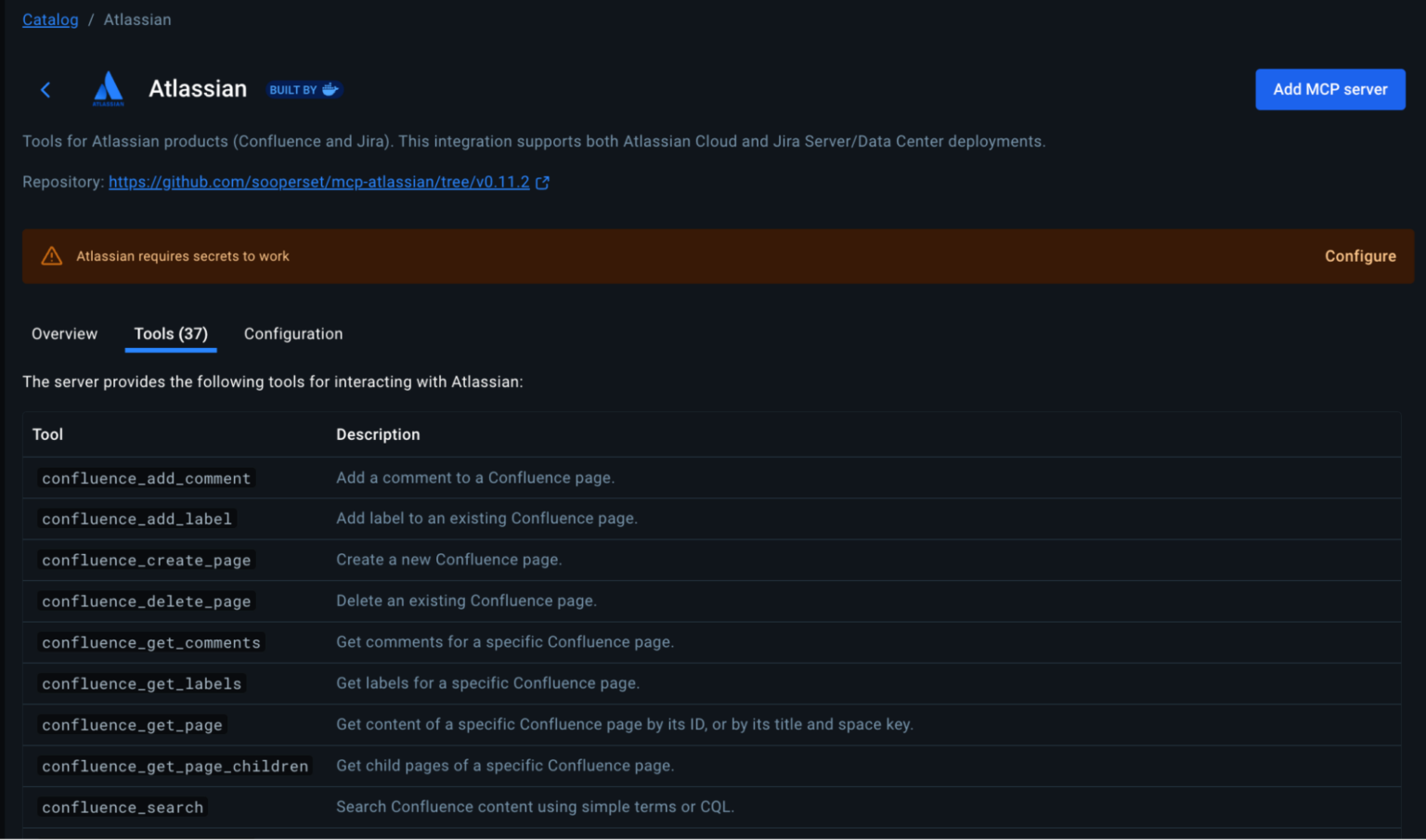Click the confluence_get_labels tool name

(140, 683)
